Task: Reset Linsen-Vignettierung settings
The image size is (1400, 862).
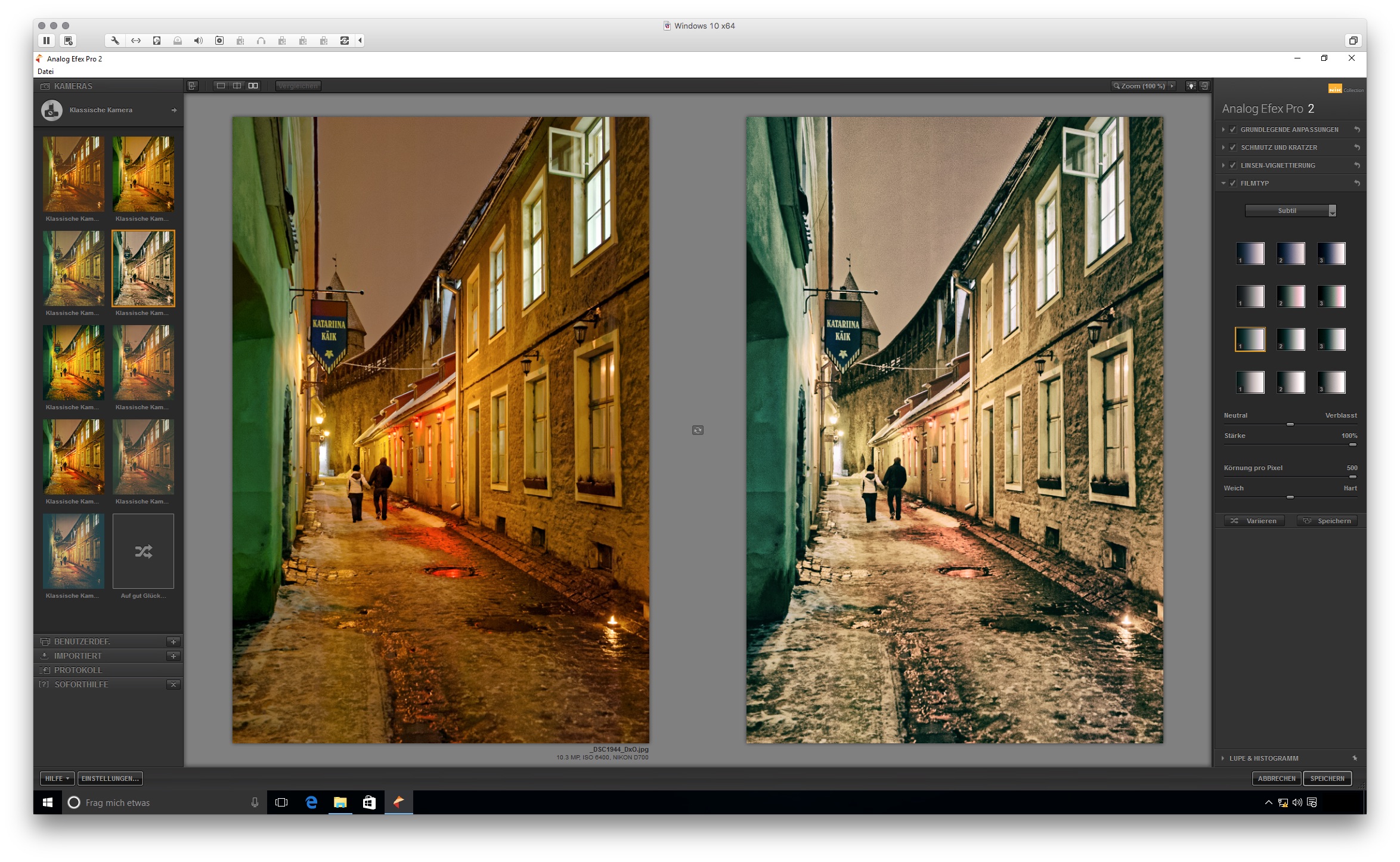Action: coord(1356,165)
